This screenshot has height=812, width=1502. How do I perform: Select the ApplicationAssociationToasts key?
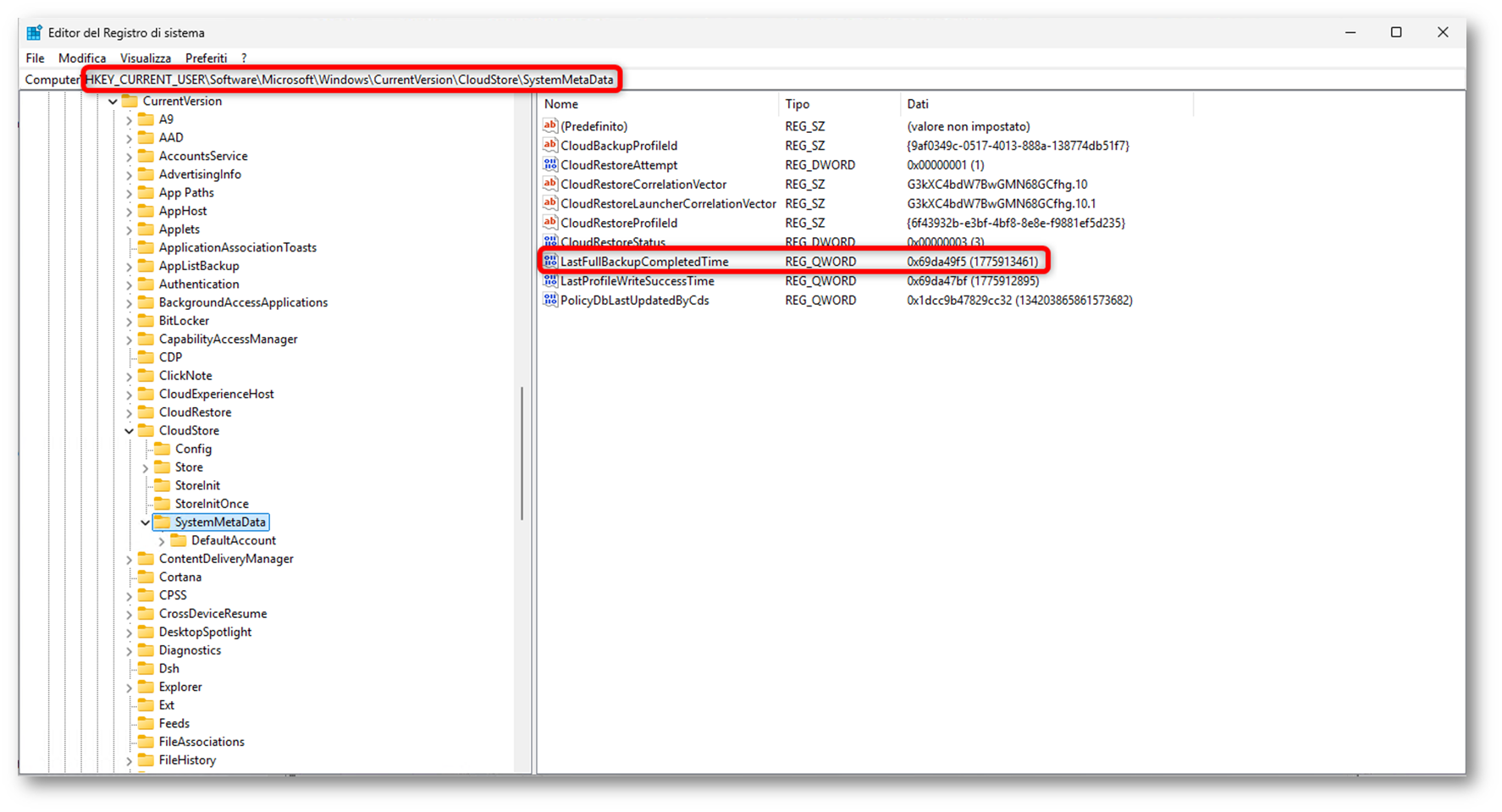(238, 248)
